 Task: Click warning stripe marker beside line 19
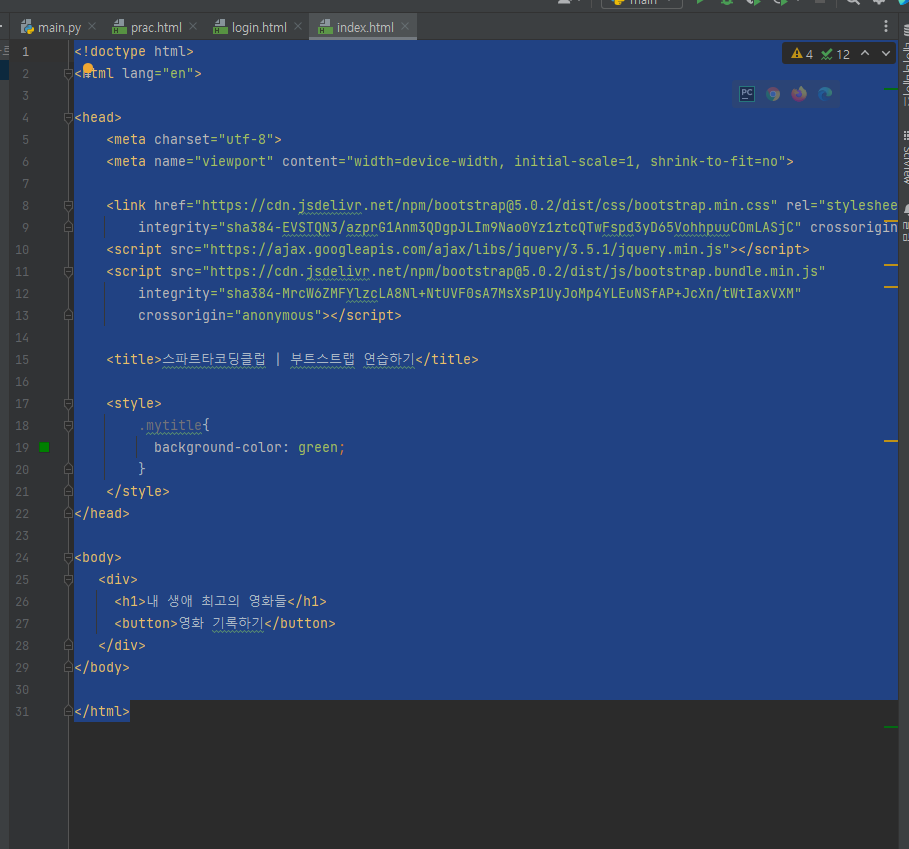(890, 441)
